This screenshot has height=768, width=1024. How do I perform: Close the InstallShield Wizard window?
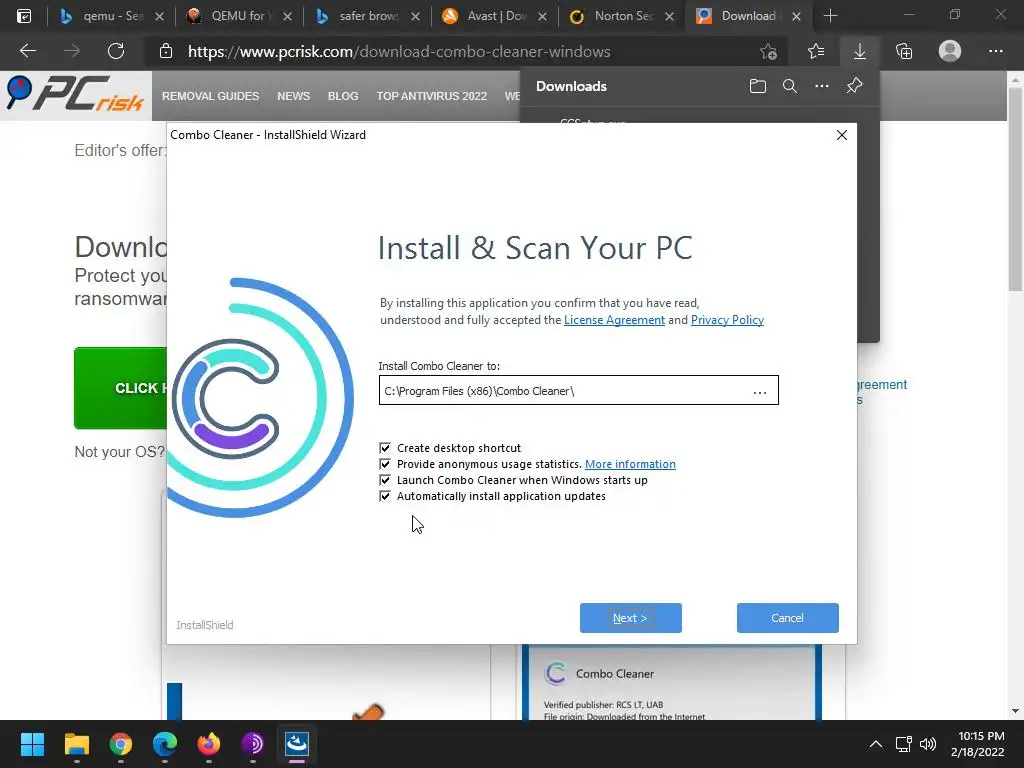pyautogui.click(x=842, y=135)
